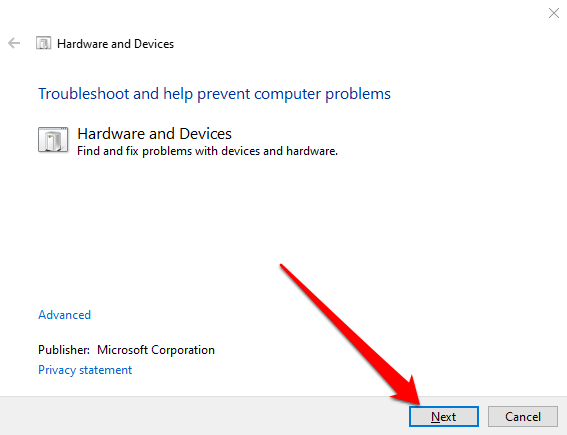The image size is (567, 435).
Task: Click the word "Troubleshoot" in the blue heading
Action: pyautogui.click(x=84, y=94)
